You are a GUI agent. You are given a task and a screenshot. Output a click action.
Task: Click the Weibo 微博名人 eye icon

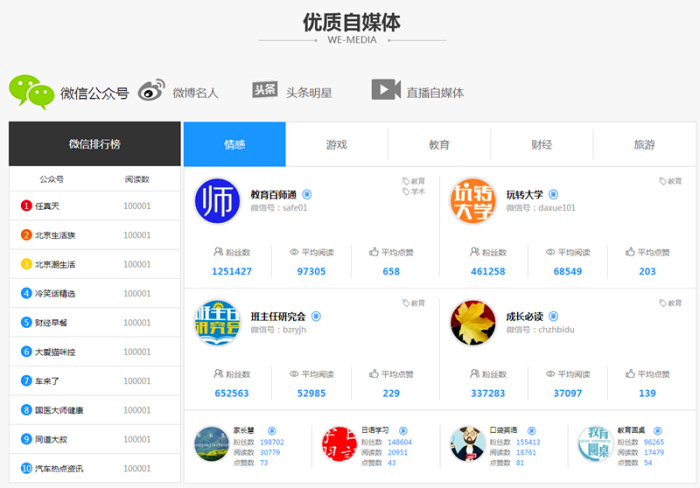pyautogui.click(x=151, y=91)
